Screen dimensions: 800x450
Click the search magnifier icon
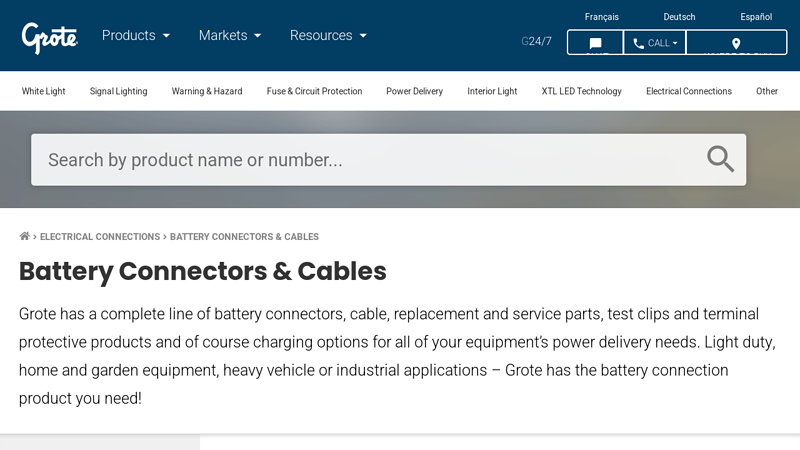720,159
